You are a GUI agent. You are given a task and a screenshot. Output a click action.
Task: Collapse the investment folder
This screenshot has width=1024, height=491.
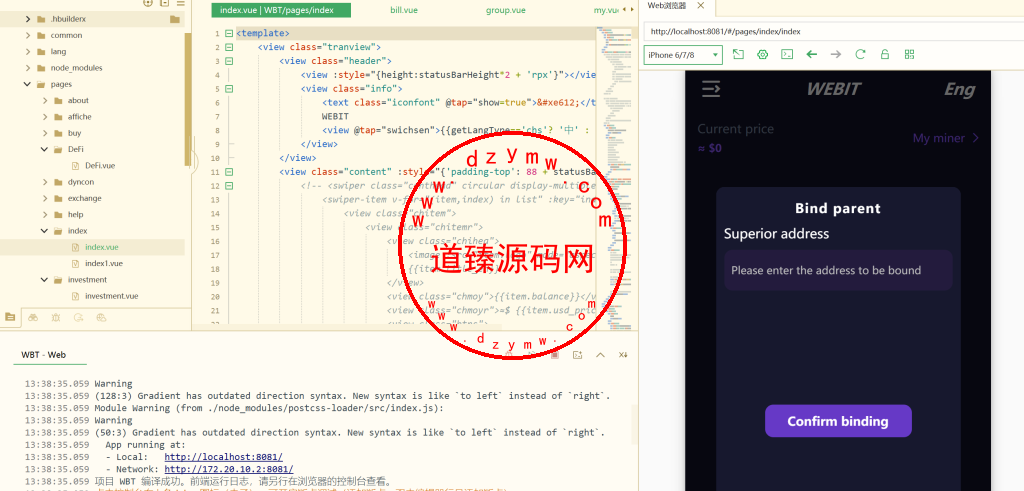point(44,279)
